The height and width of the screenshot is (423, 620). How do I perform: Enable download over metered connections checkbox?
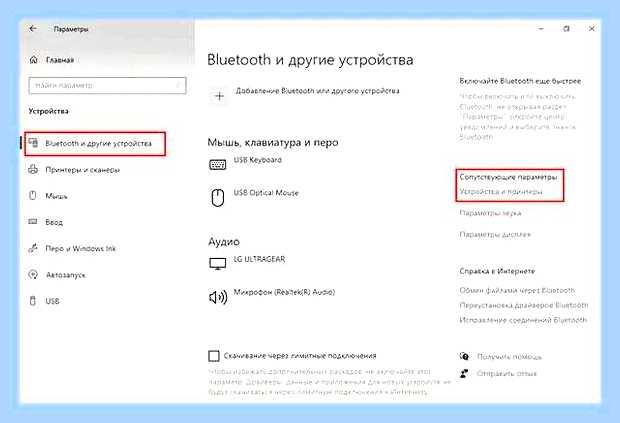pyautogui.click(x=214, y=356)
